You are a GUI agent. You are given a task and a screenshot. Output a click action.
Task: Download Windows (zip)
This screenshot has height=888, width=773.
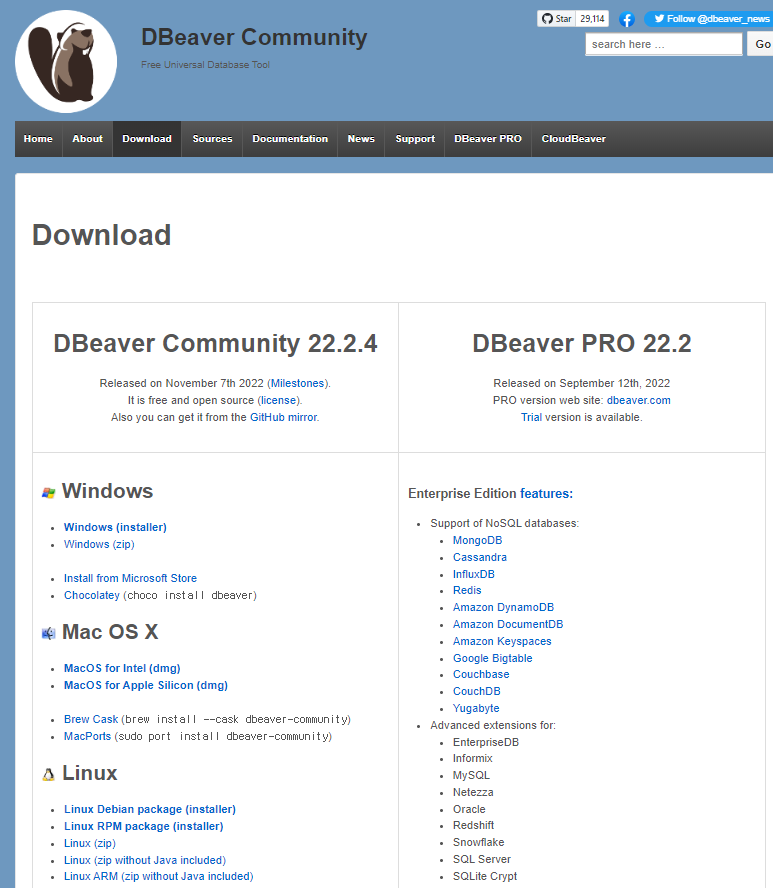[99, 544]
